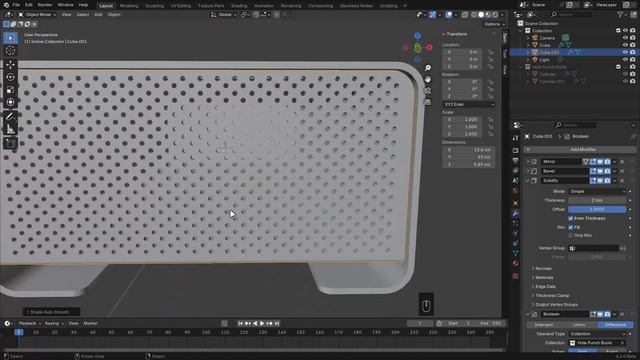Image resolution: width=640 pixels, height=360 pixels.
Task: Open the Tool properties tab icon
Action: (x=516, y=138)
